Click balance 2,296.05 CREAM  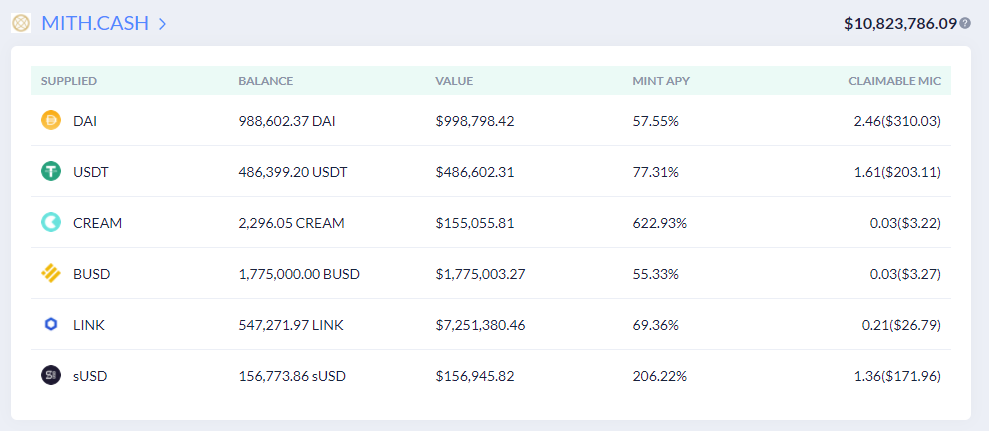click(x=291, y=223)
